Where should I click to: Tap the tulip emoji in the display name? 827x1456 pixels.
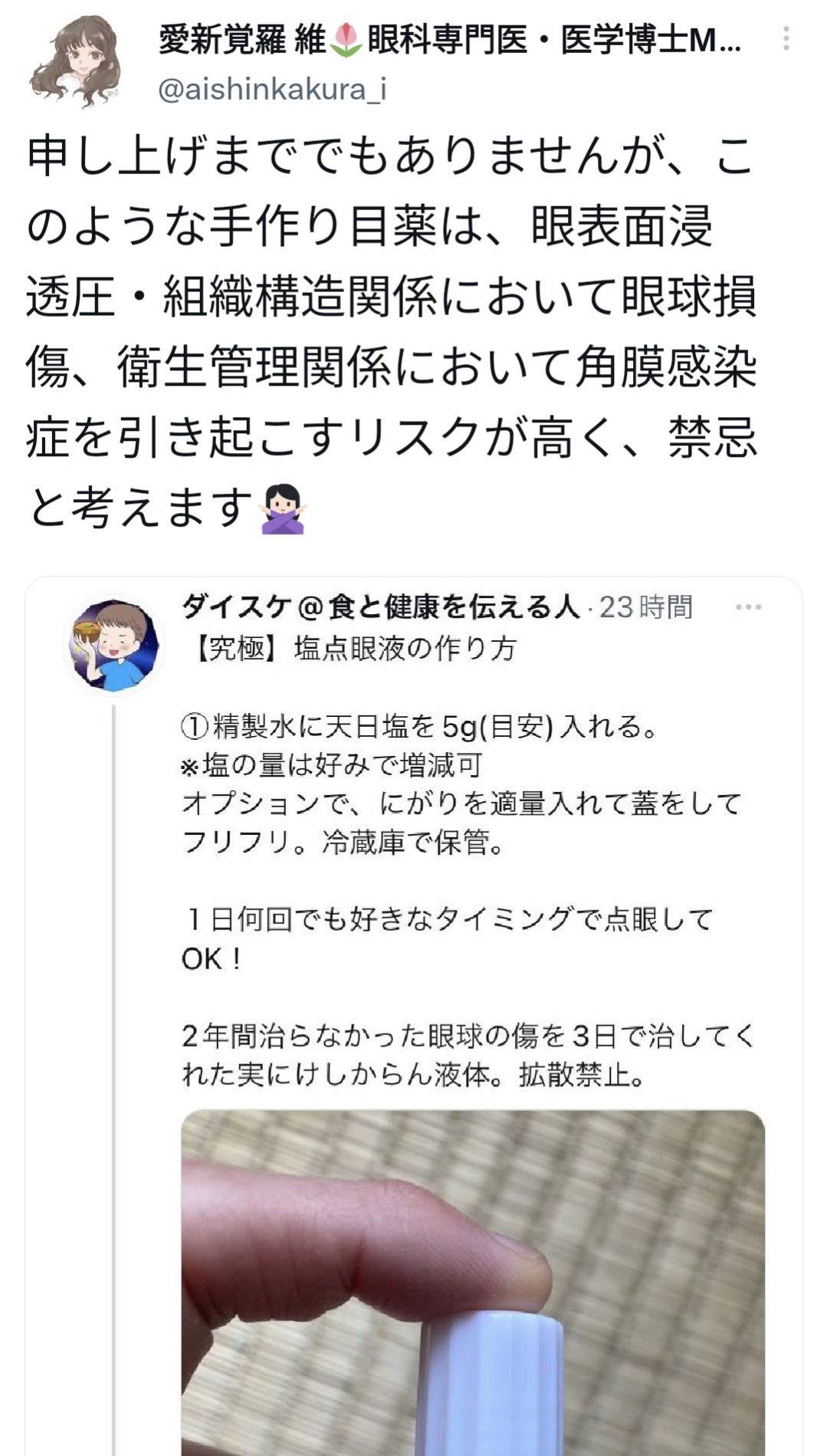point(346,40)
